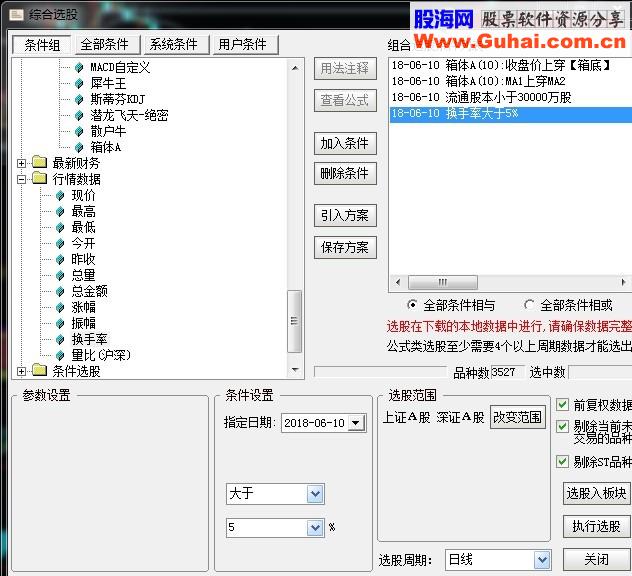Click the 选股入板块 button
The image size is (632, 576).
click(x=597, y=493)
